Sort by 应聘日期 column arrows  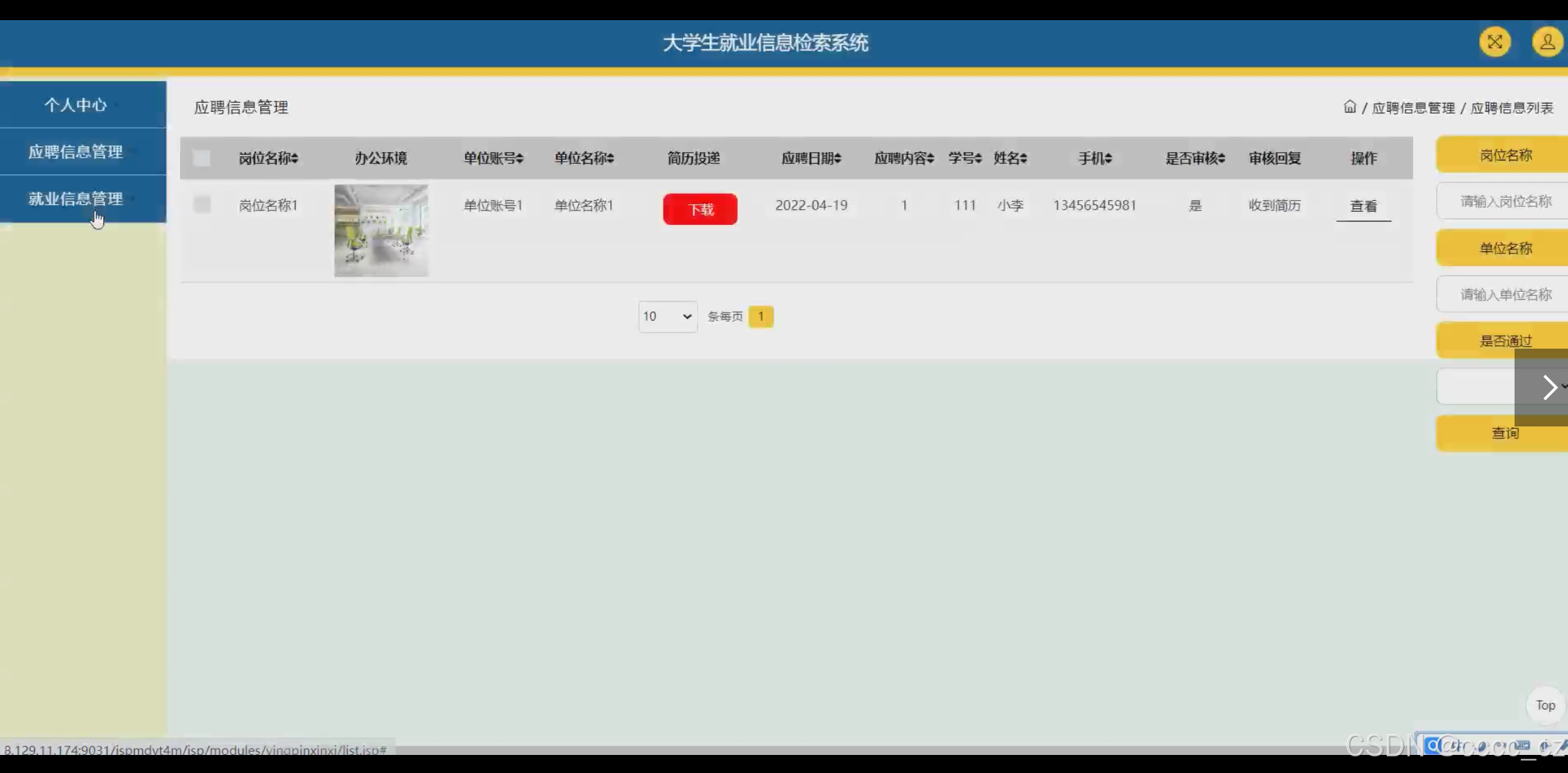tap(838, 159)
